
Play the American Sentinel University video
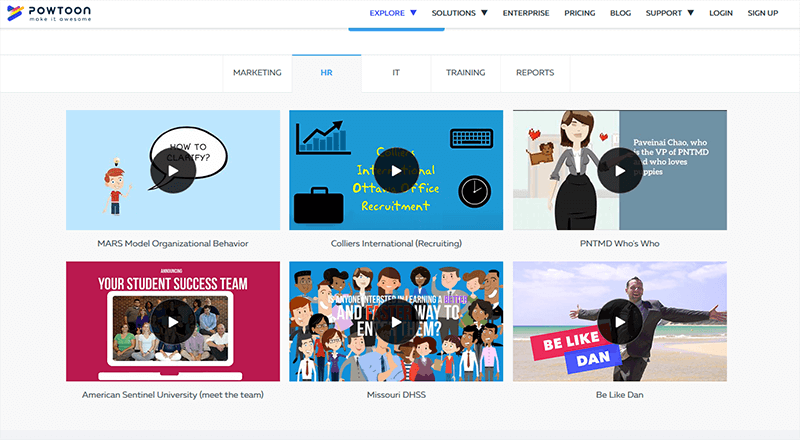click(x=173, y=322)
